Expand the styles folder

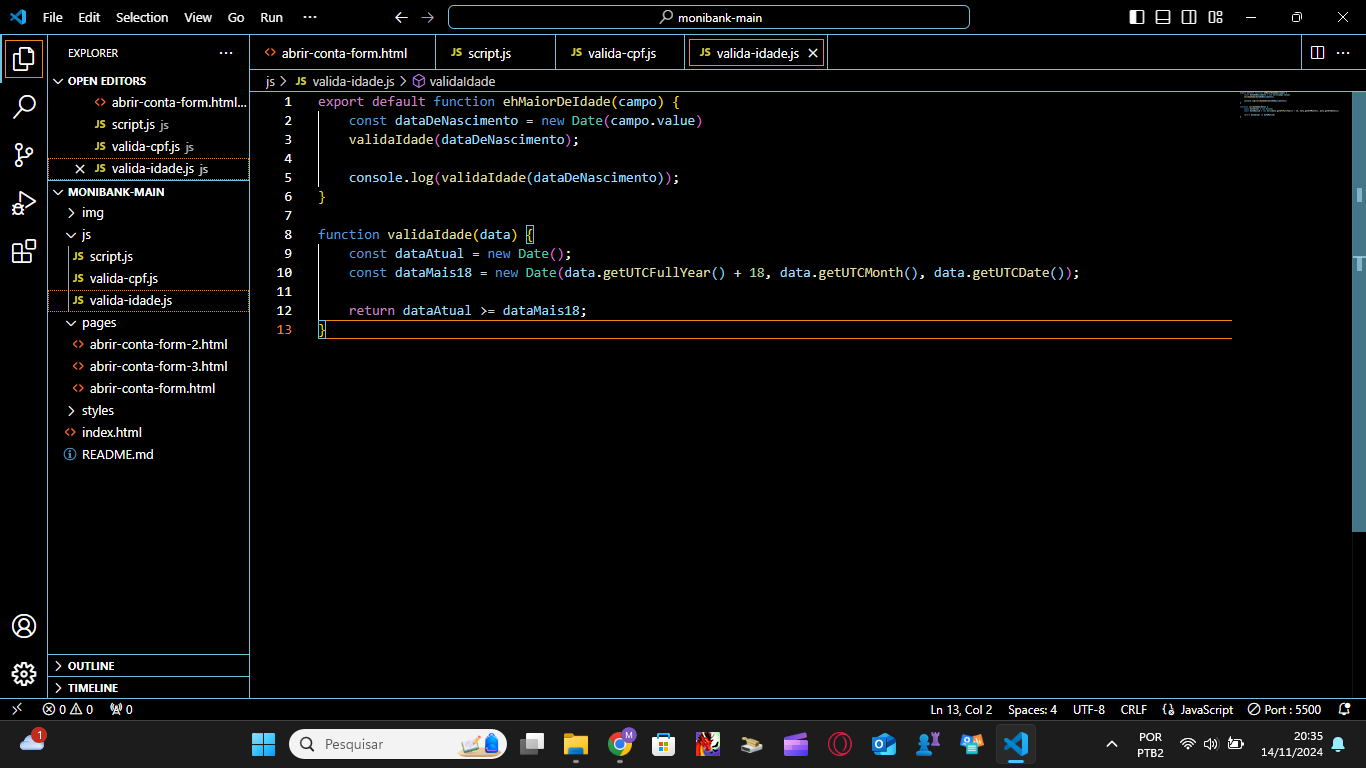click(149, 411)
